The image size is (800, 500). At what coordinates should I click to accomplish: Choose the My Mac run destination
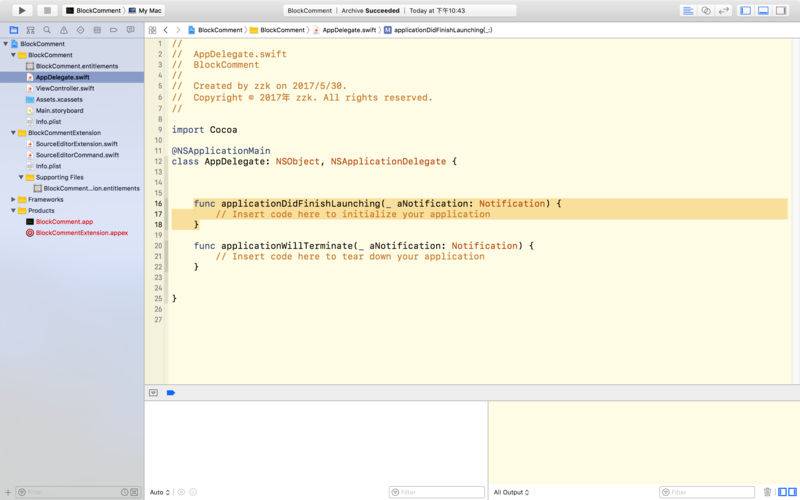point(145,10)
